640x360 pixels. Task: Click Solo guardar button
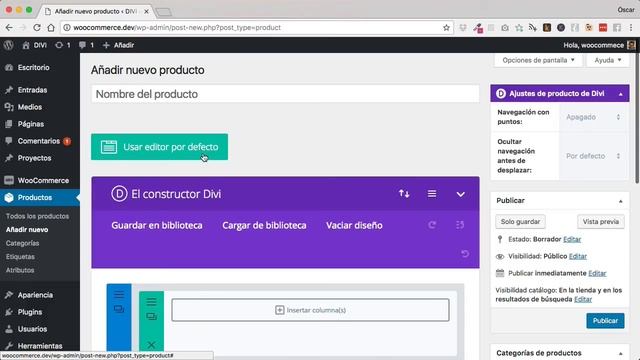point(520,222)
